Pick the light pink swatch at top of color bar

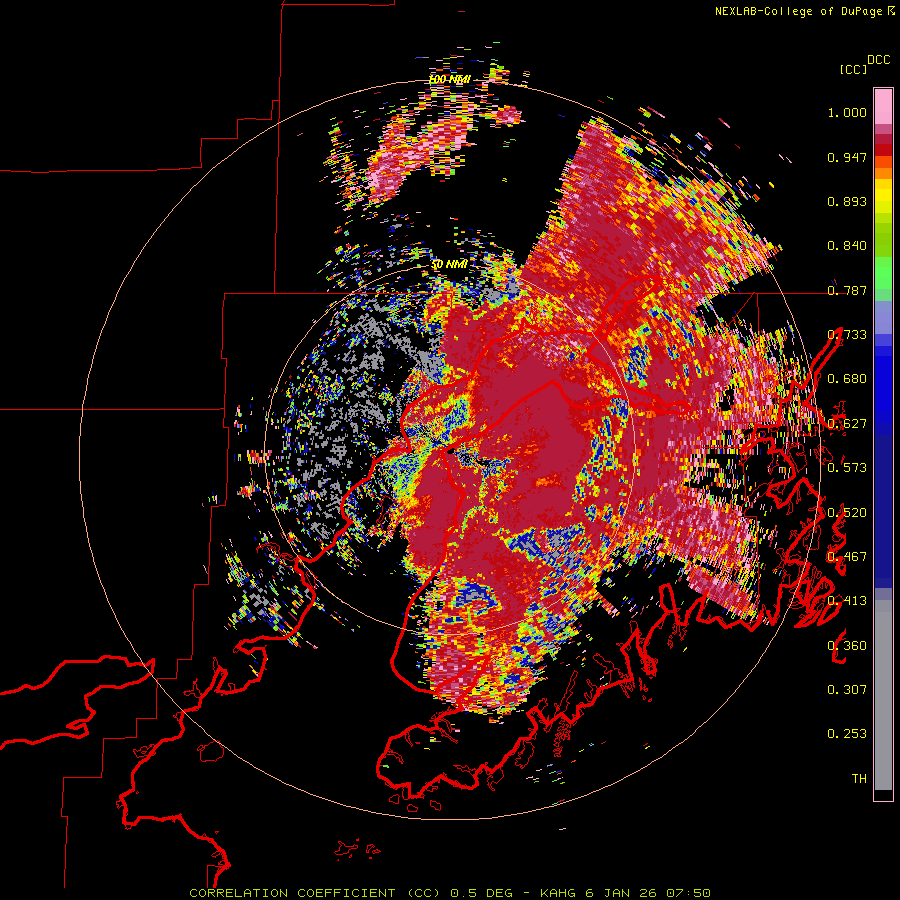click(x=883, y=106)
